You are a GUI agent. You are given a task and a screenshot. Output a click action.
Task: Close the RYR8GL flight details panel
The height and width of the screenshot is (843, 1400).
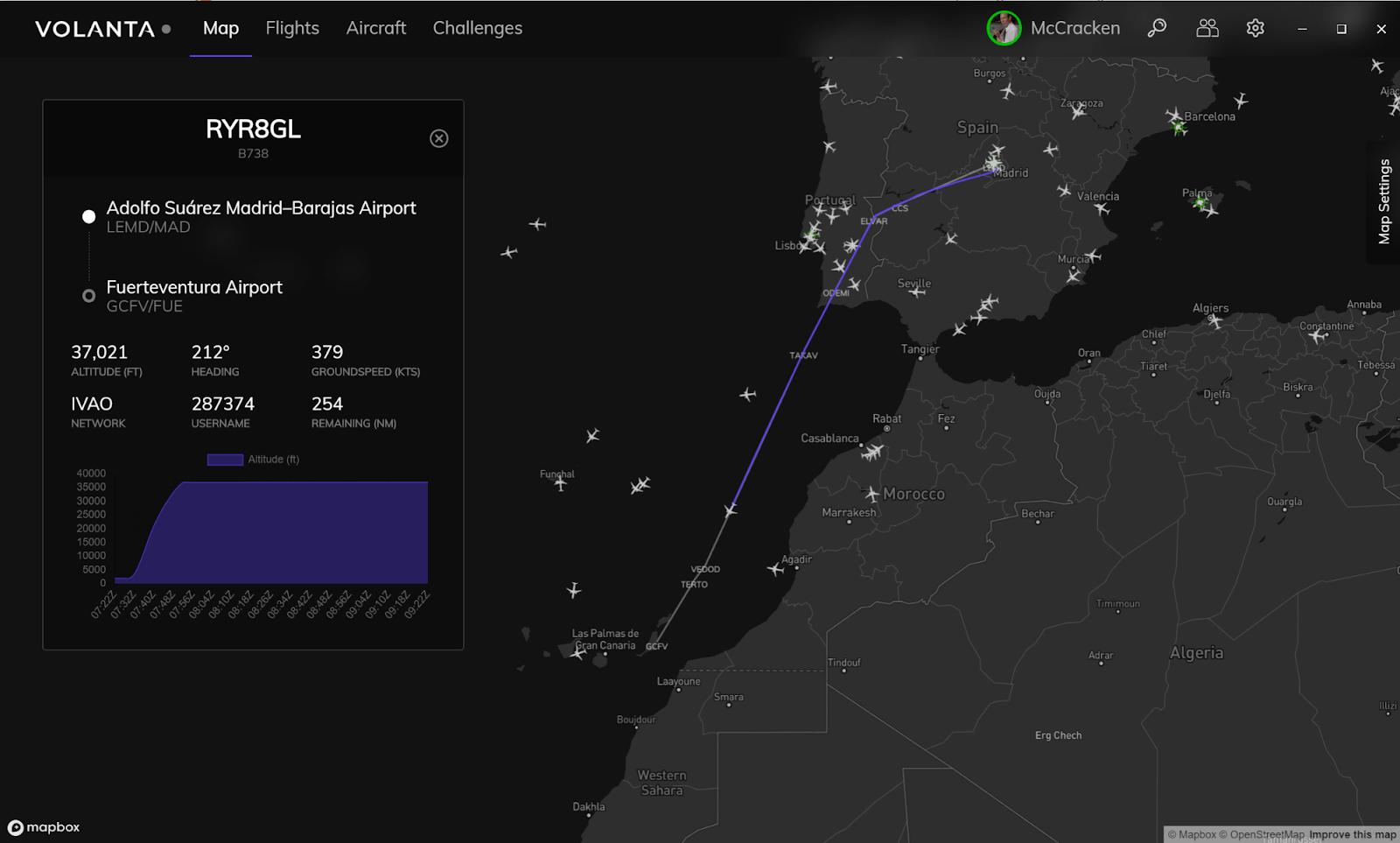pos(439,138)
